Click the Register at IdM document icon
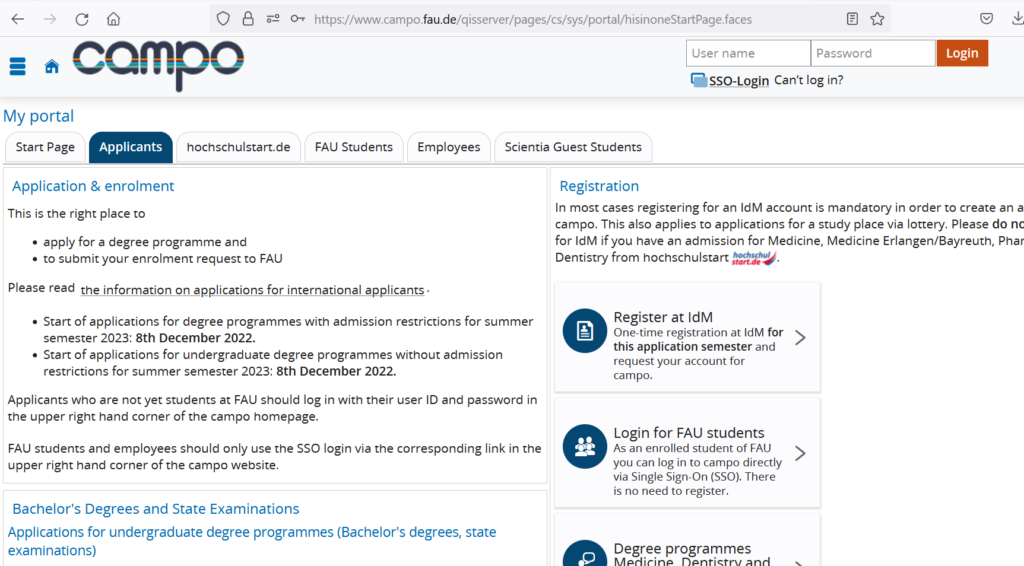1024x566 pixels. [x=585, y=331]
